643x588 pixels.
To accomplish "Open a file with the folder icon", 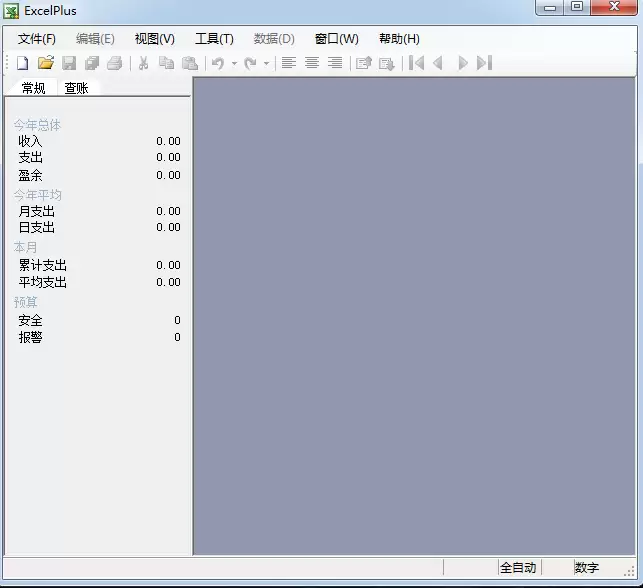I will (46, 63).
